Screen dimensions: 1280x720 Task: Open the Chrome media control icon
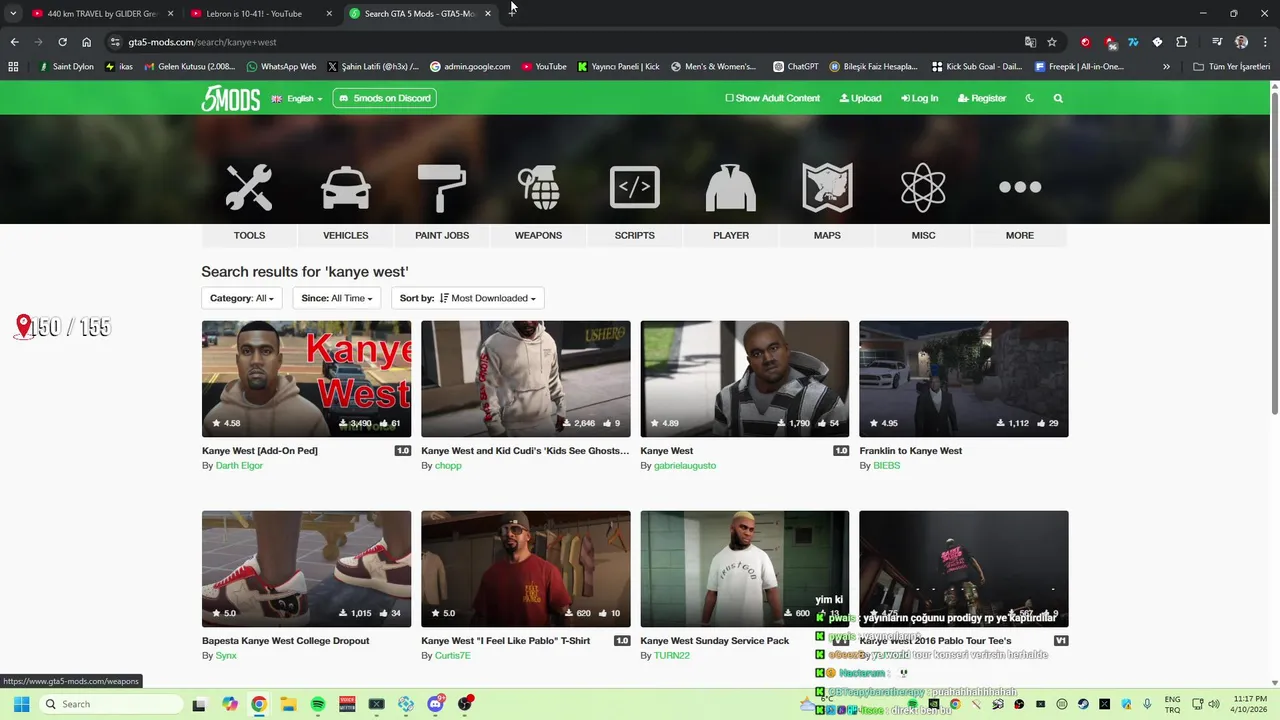tap(1217, 42)
